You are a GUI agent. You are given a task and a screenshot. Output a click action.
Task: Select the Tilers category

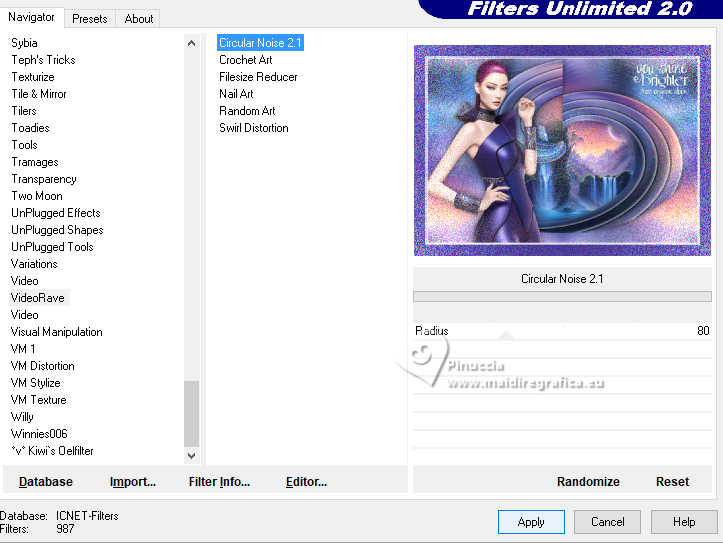(24, 111)
